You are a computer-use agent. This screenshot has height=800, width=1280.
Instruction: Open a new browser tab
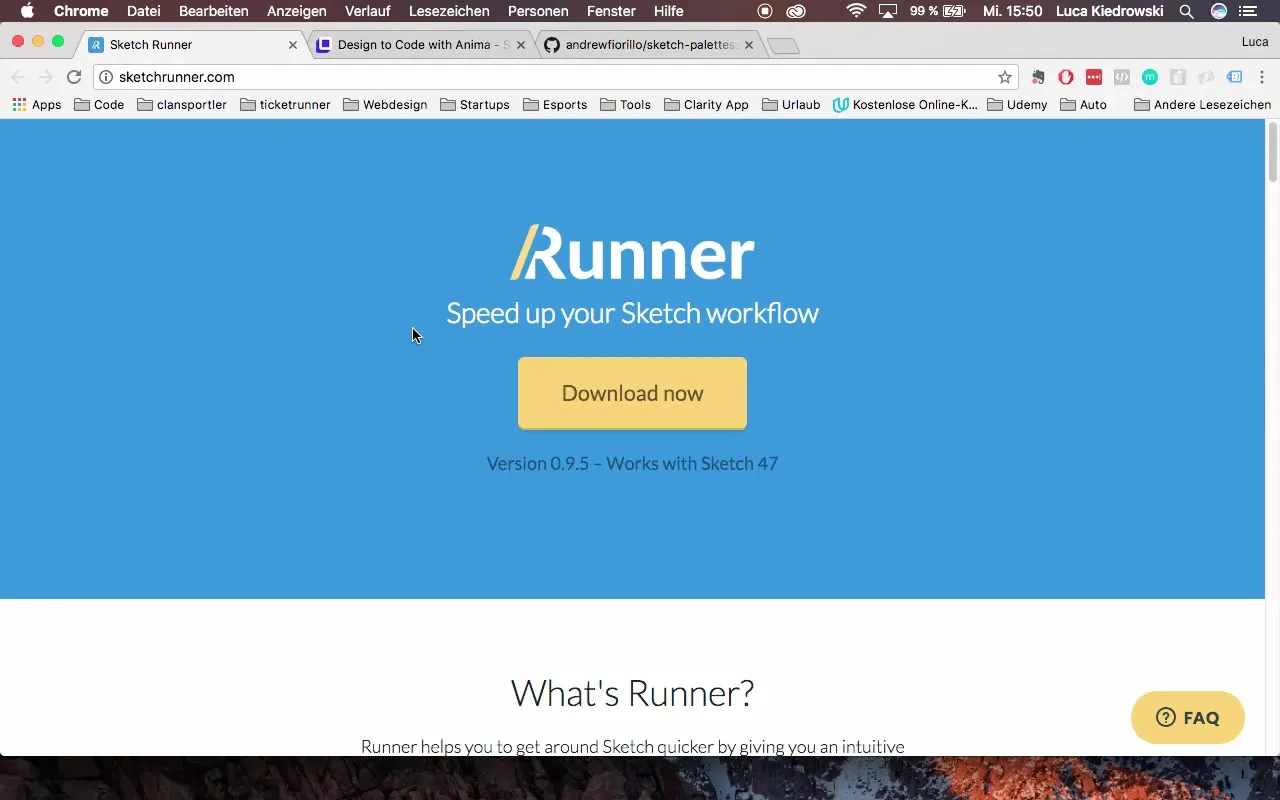click(783, 46)
